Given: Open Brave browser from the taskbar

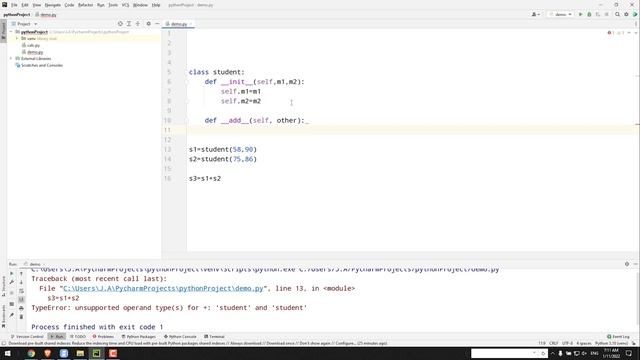Looking at the screenshot, I should [47, 353].
